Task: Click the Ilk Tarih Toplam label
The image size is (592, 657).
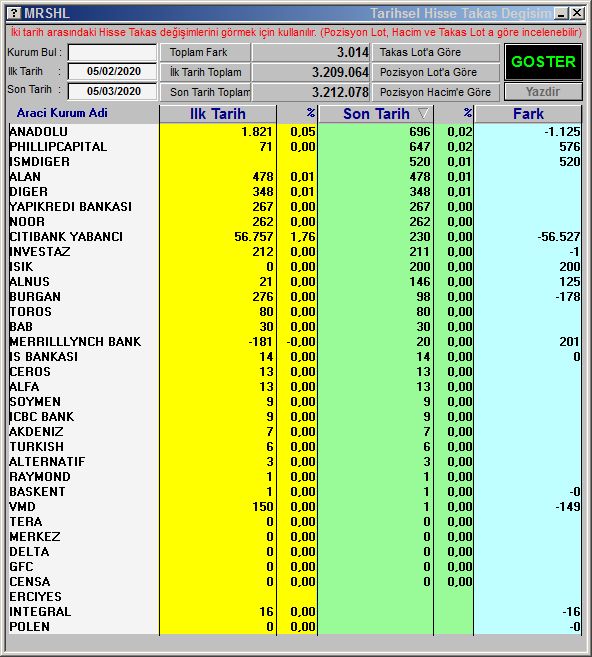Action: (205, 72)
